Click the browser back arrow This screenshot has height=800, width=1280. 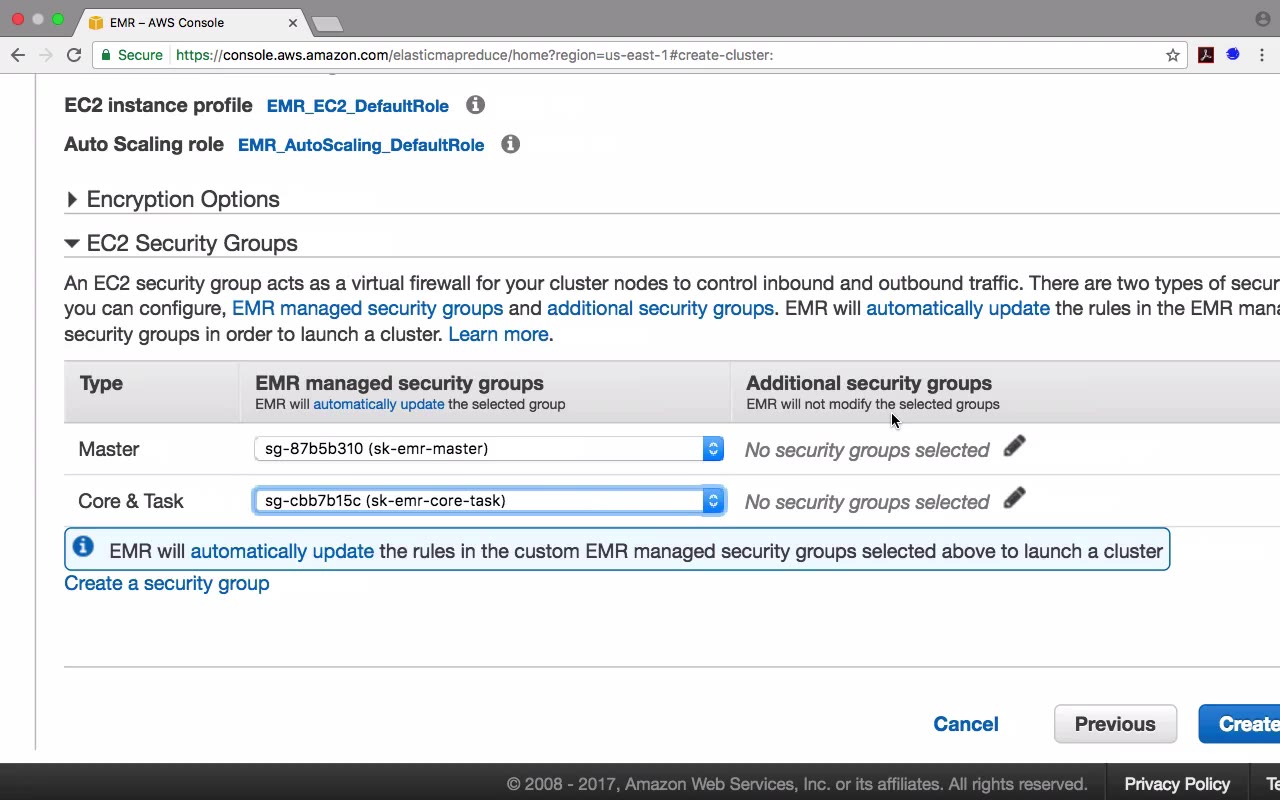[x=18, y=55]
